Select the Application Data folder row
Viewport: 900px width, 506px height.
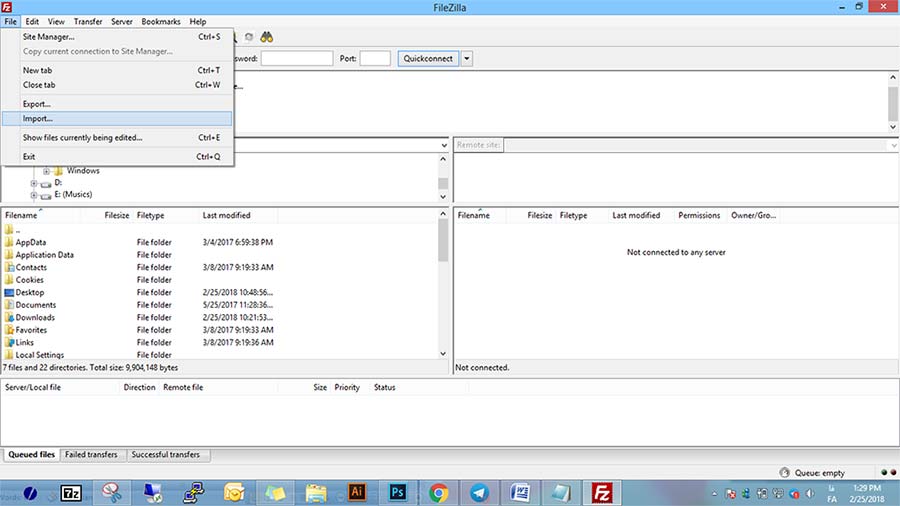tap(220, 255)
